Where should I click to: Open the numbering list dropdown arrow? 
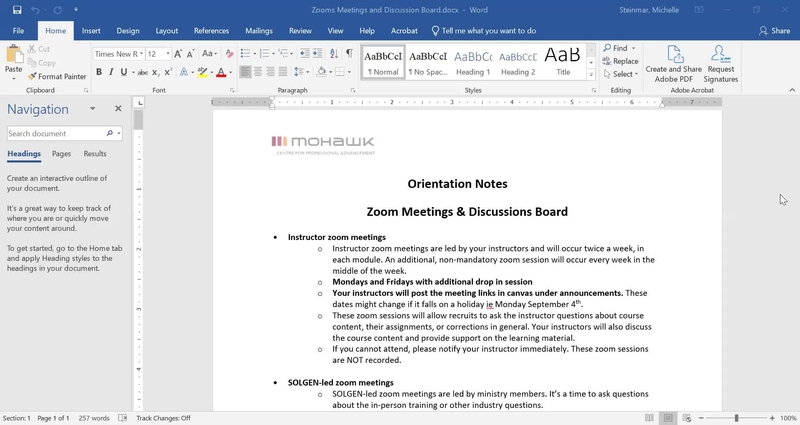pyautogui.click(x=273, y=54)
